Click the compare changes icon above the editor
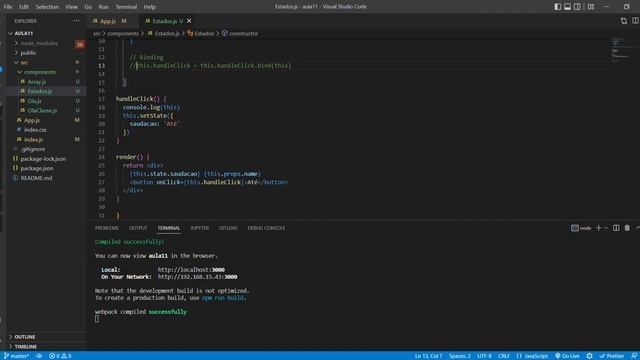The width and height of the screenshot is (640, 360). tap(624, 21)
